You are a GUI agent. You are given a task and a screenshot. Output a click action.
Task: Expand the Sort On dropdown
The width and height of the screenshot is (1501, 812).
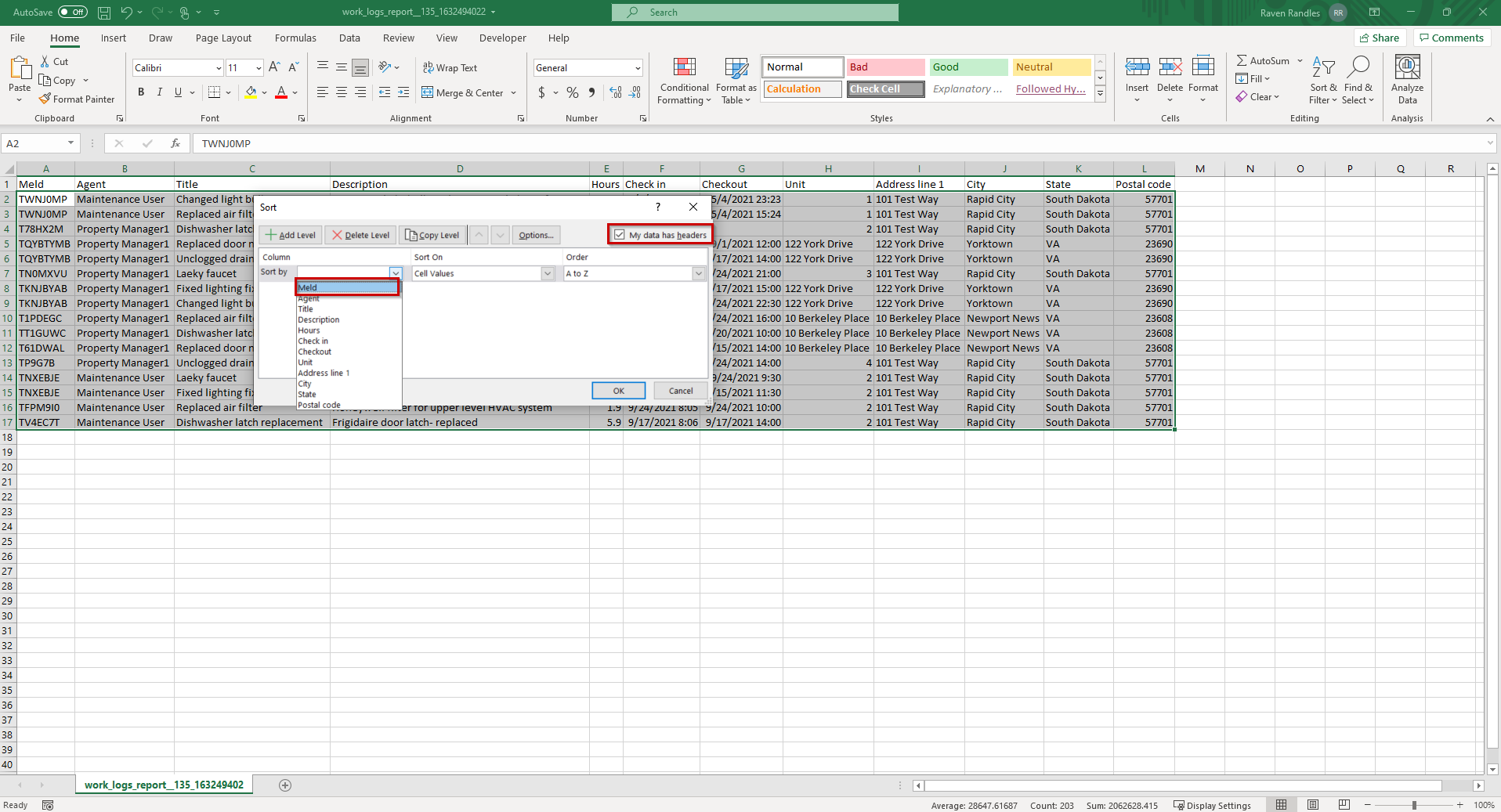(547, 273)
